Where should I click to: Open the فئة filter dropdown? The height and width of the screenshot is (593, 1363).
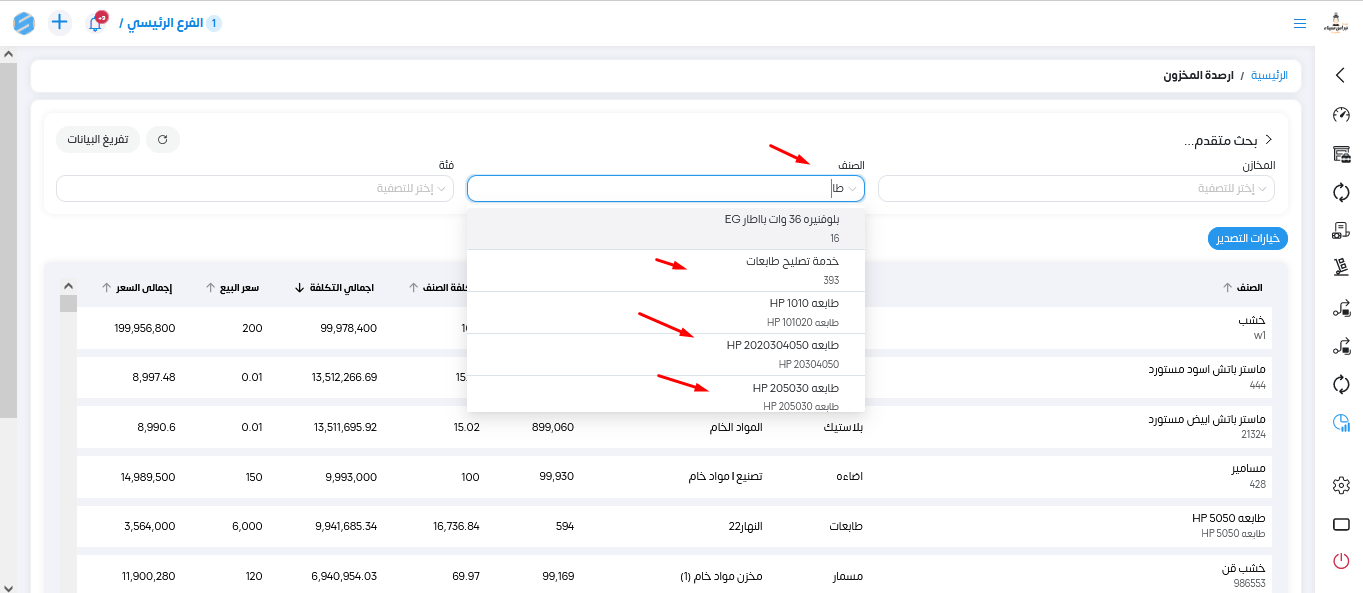254,189
